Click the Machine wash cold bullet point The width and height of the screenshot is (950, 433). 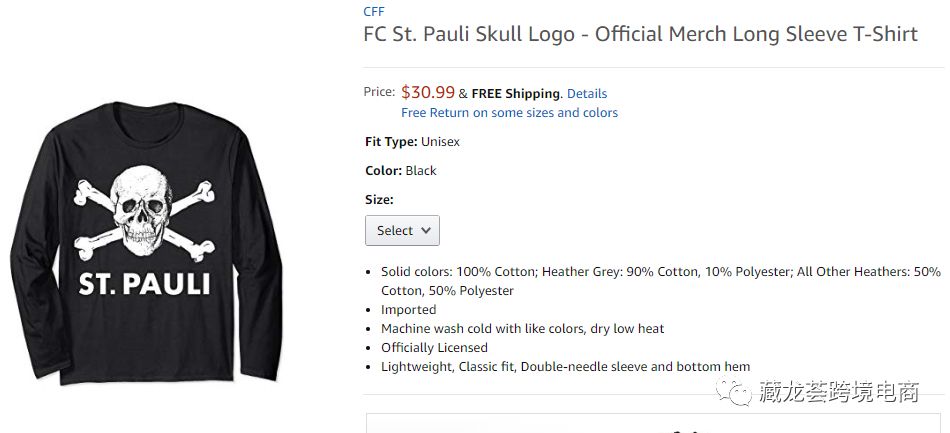click(522, 329)
